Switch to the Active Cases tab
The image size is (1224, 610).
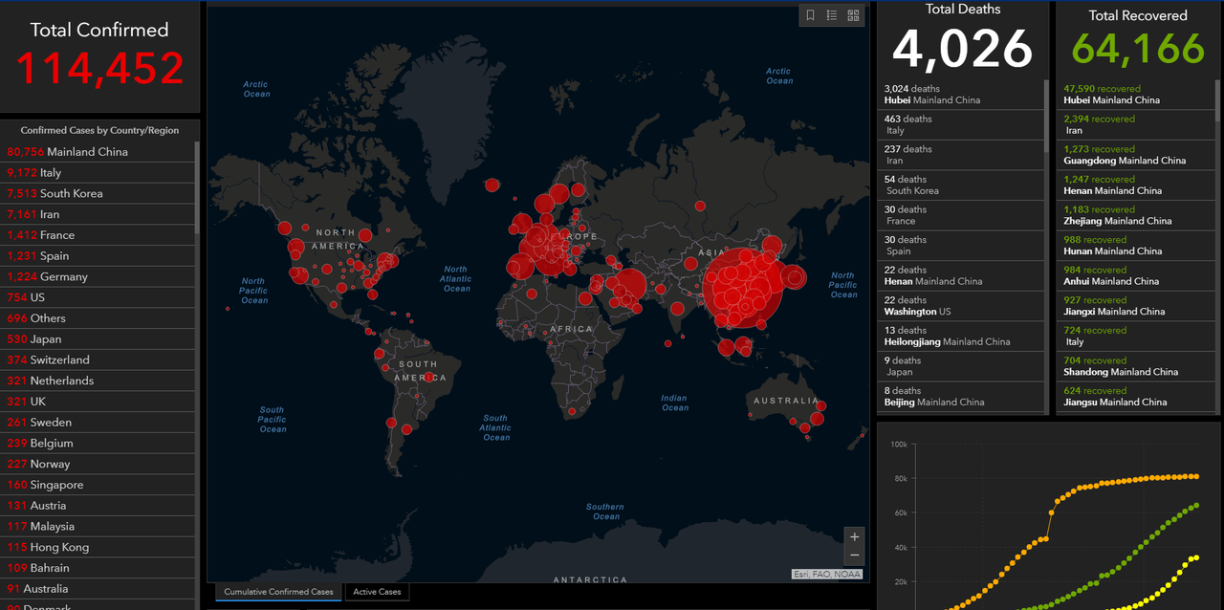[x=377, y=592]
